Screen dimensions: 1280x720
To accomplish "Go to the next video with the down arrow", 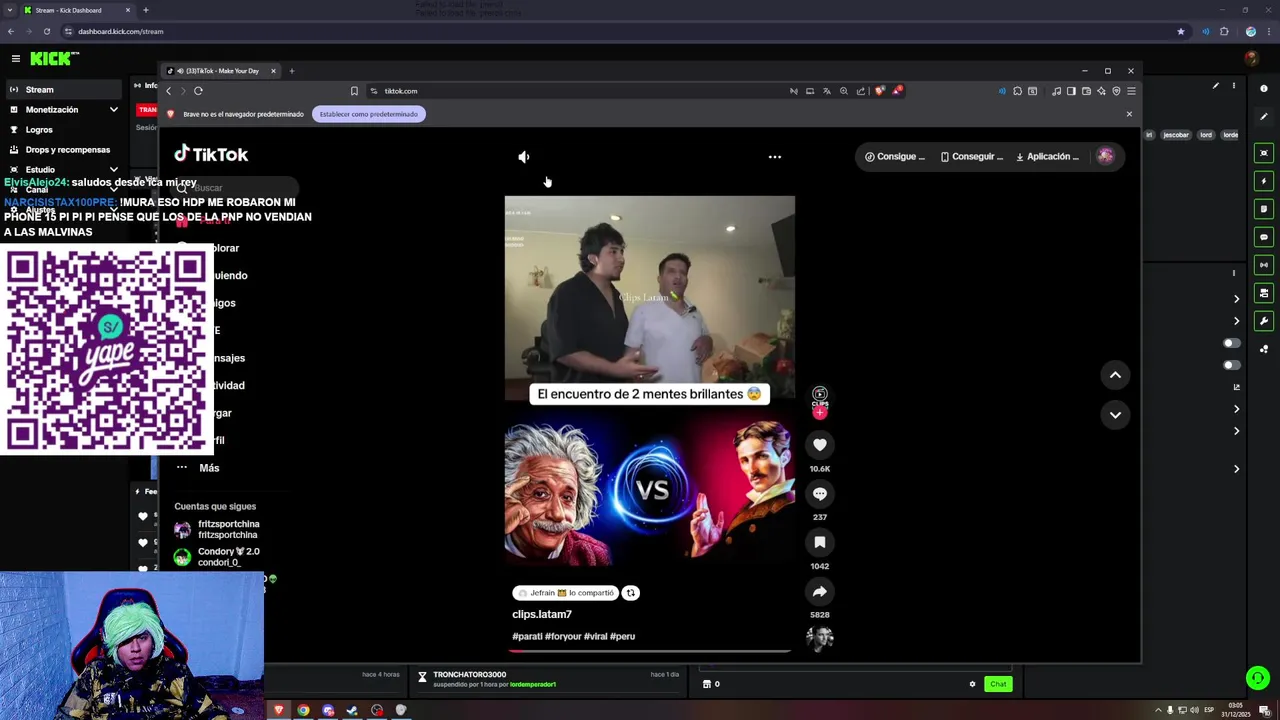I will point(1115,415).
